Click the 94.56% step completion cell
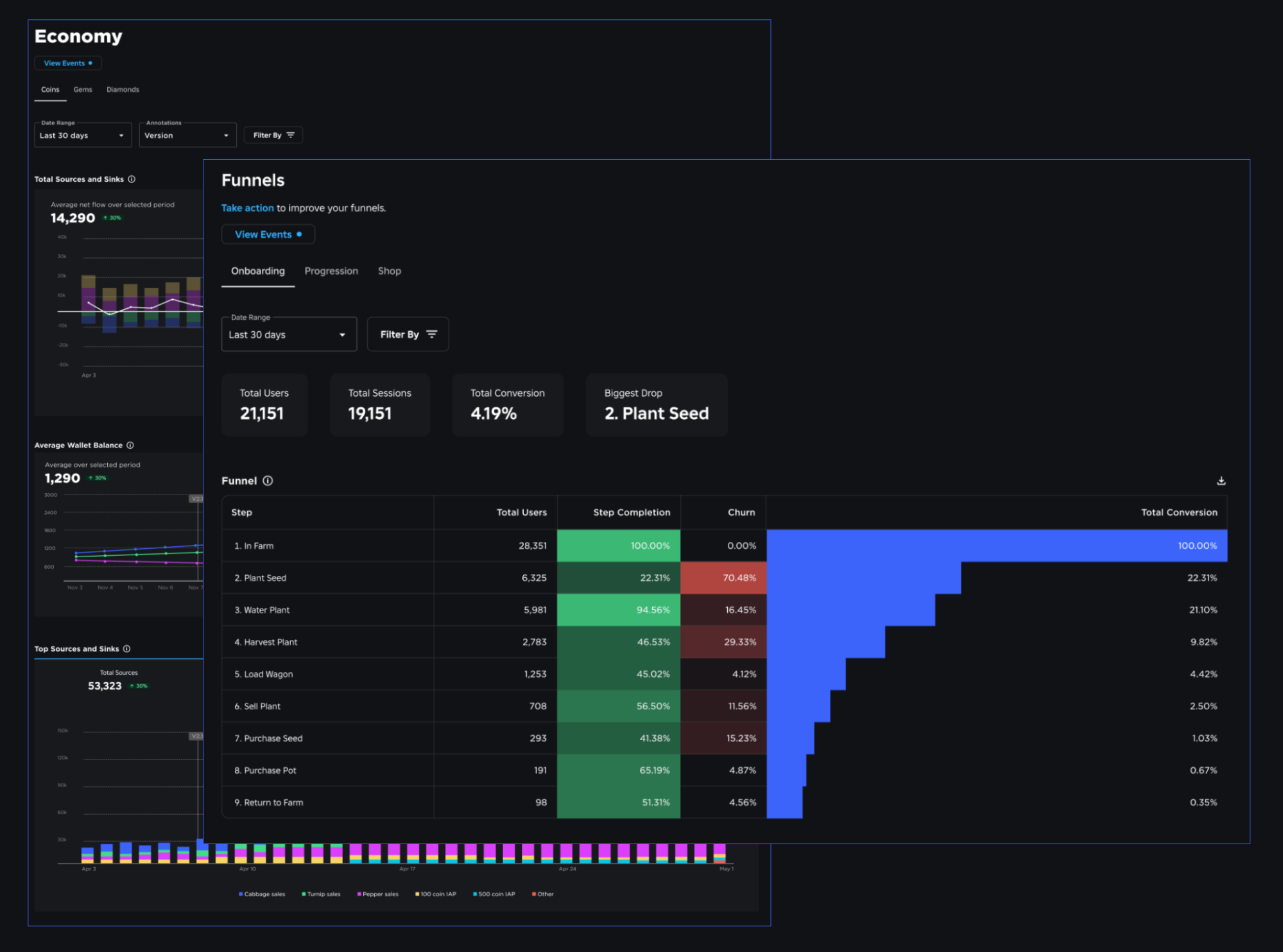The height and width of the screenshot is (952, 1283). coord(619,610)
